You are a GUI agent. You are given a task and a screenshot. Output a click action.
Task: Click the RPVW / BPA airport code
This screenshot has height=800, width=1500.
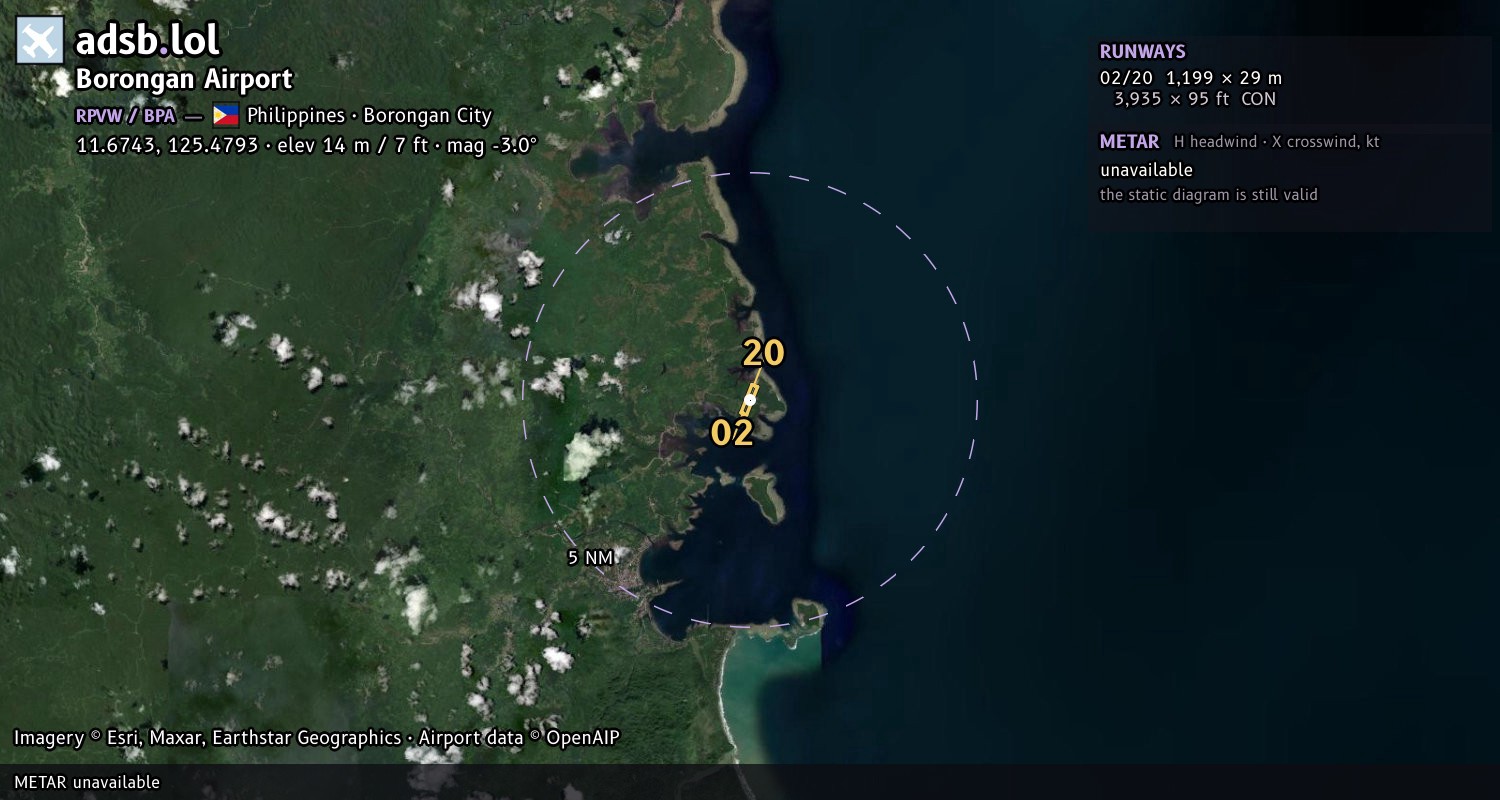click(125, 115)
